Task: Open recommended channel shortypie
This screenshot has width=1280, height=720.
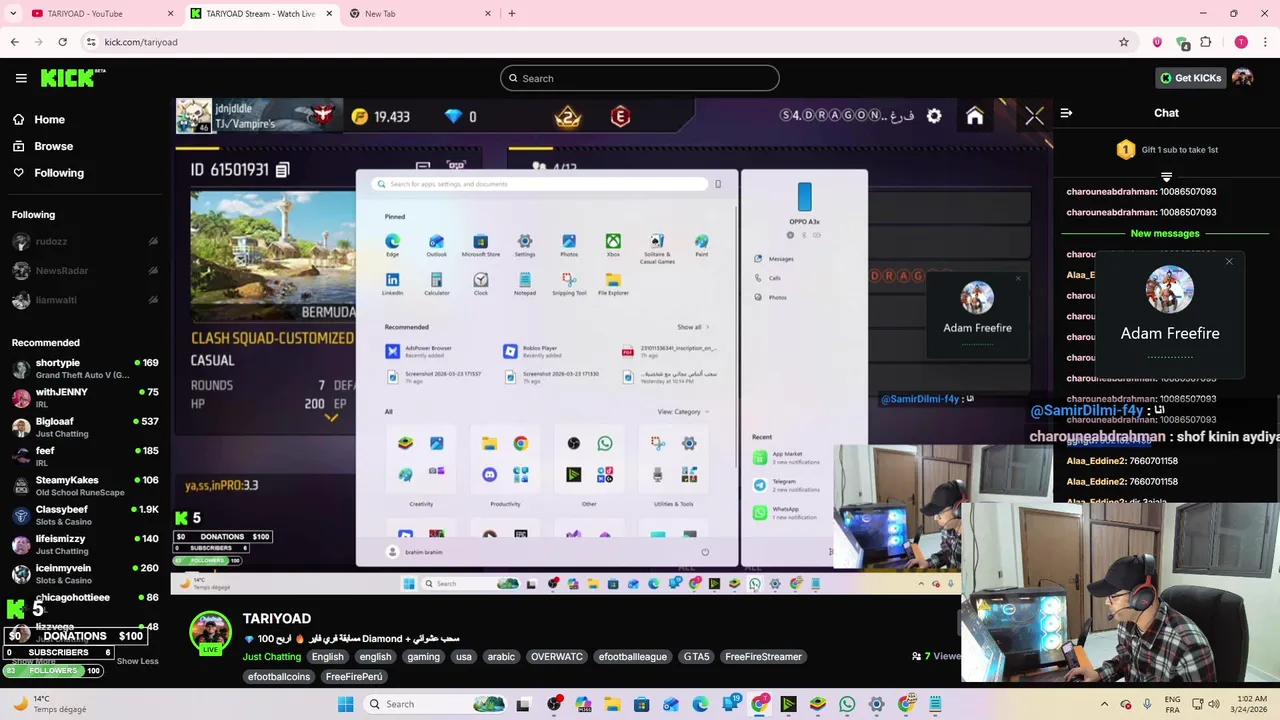Action: [x=85, y=369]
